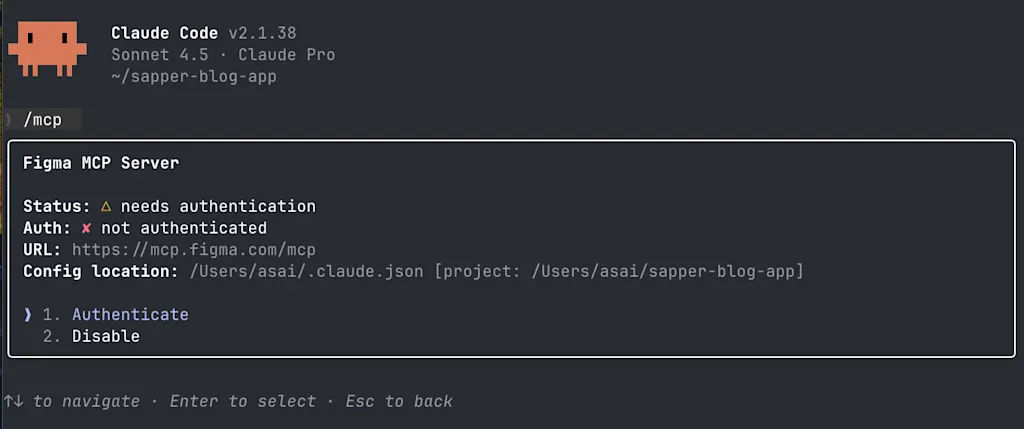Click the project path /Users/asai/sapper-blog-app
The height and width of the screenshot is (429, 1024).
(x=665, y=272)
